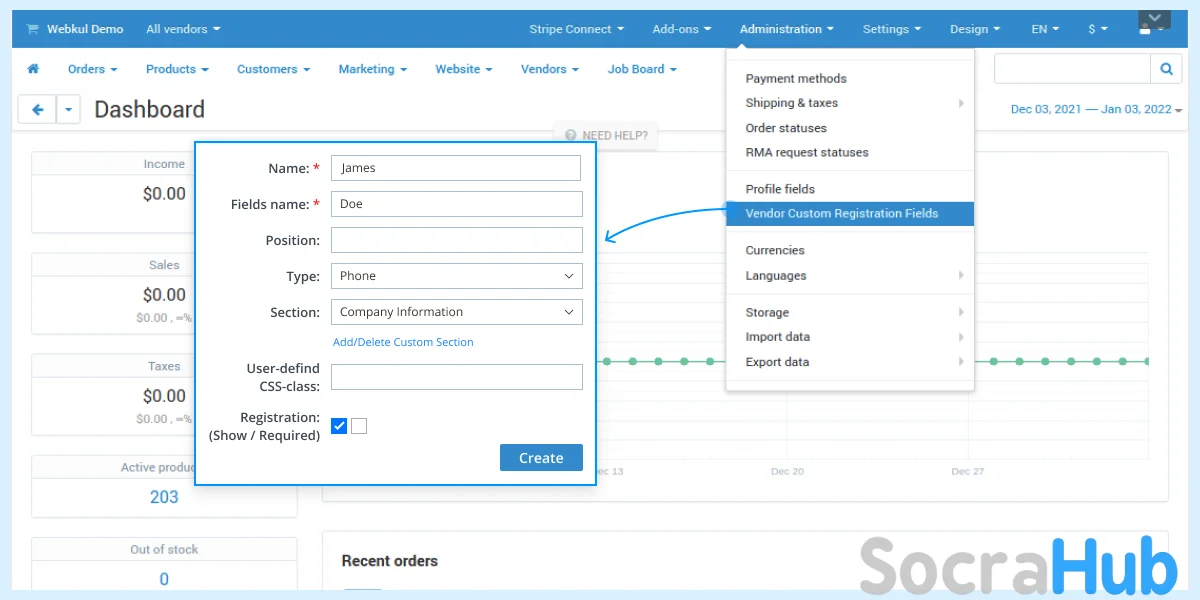The image size is (1200, 600).
Task: Toggle the Registration Show checkbox
Action: click(339, 426)
